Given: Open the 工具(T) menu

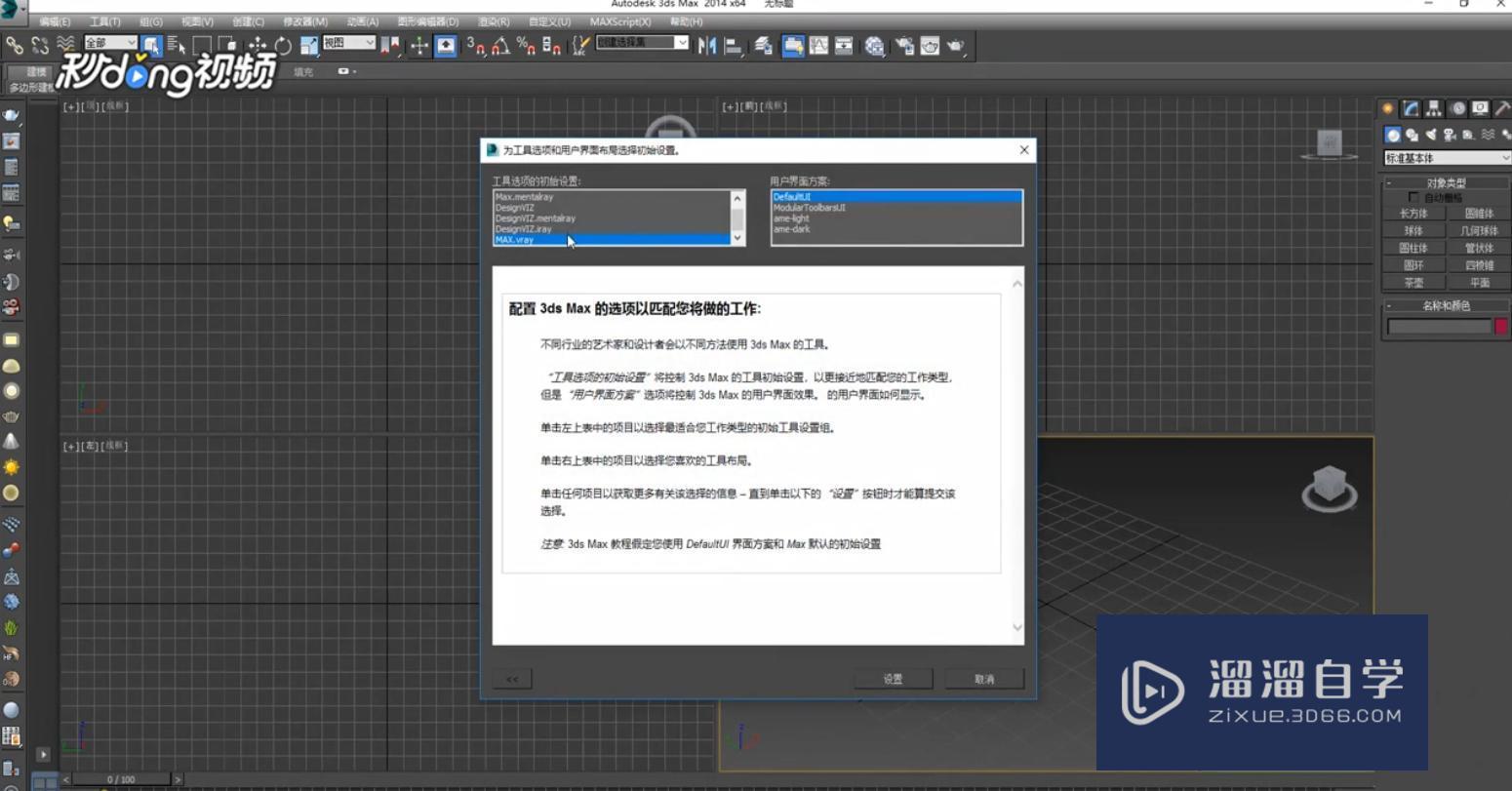Looking at the screenshot, I should coord(105,21).
